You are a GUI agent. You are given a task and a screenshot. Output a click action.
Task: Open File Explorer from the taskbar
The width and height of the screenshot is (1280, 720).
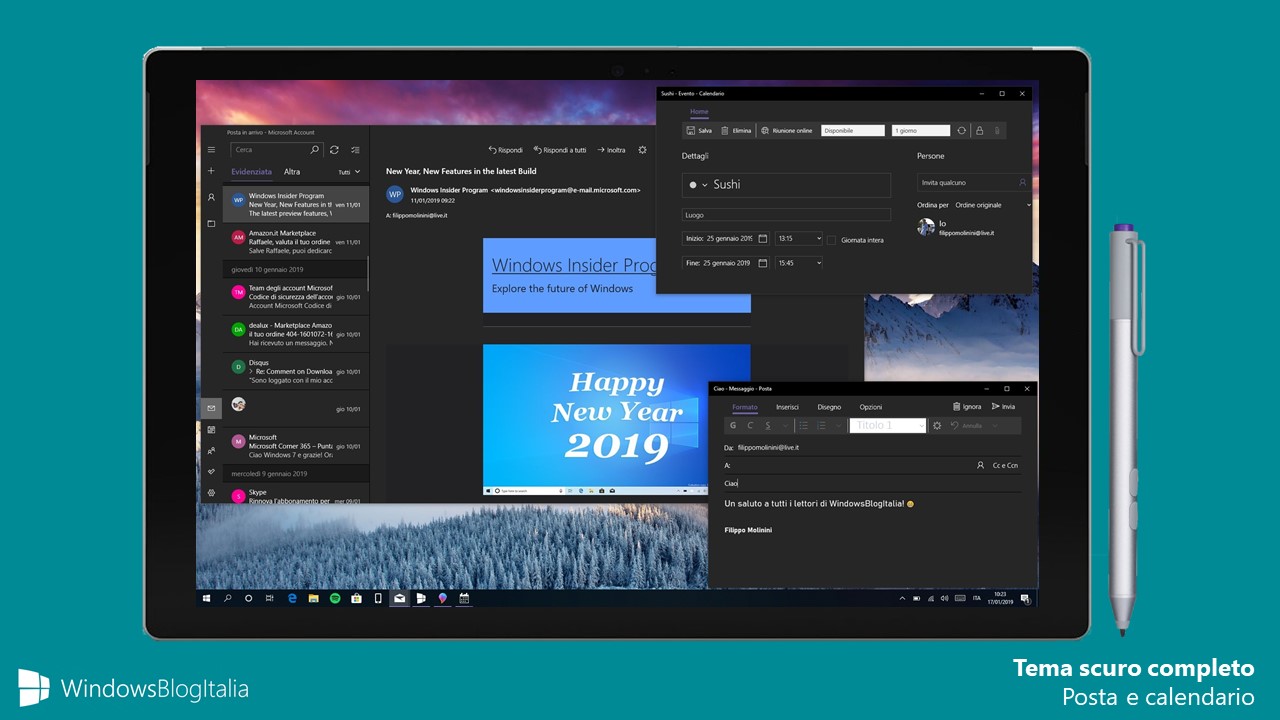[x=313, y=598]
